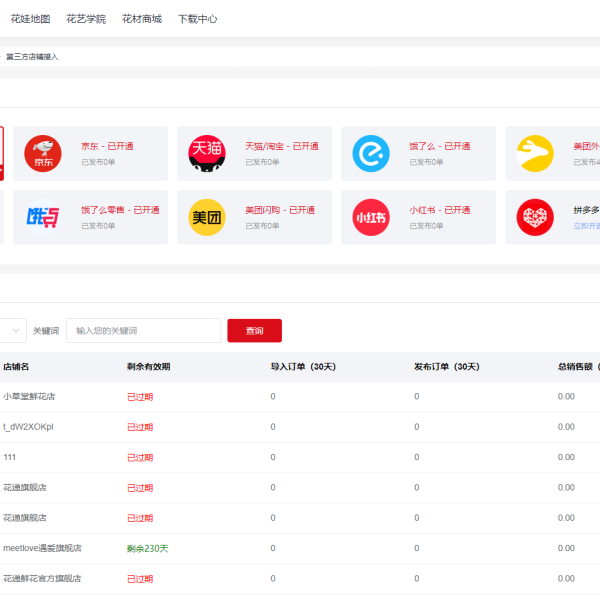
Task: Select shop name 111
Action: (x=10, y=457)
